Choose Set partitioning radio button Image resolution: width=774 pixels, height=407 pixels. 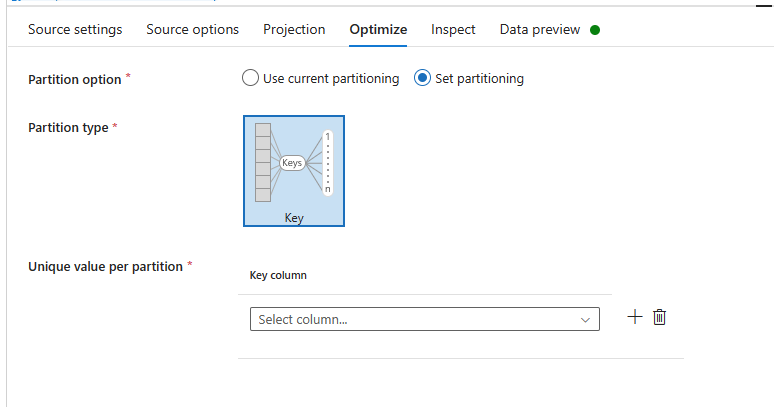(423, 78)
